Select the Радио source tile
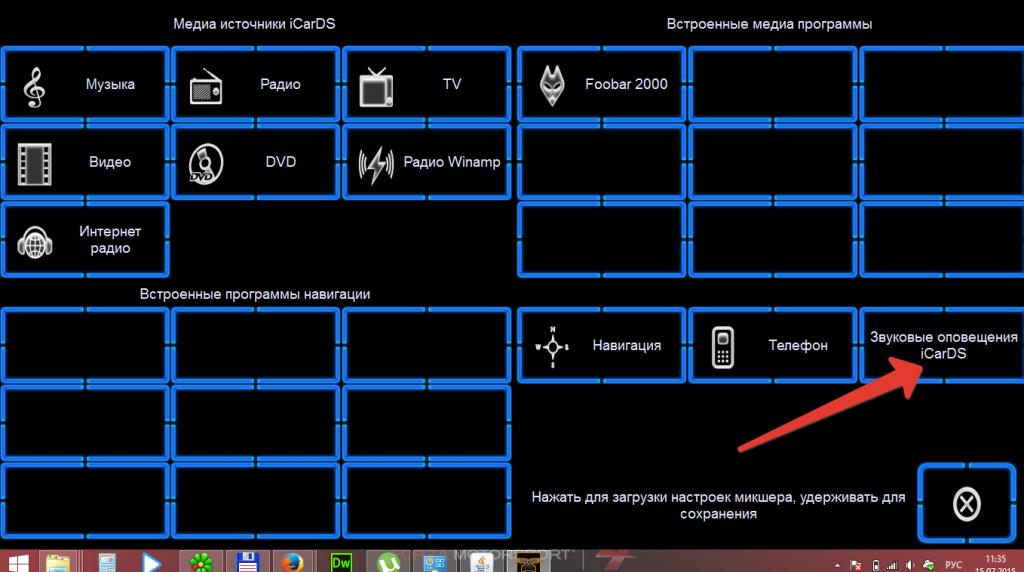 256,85
